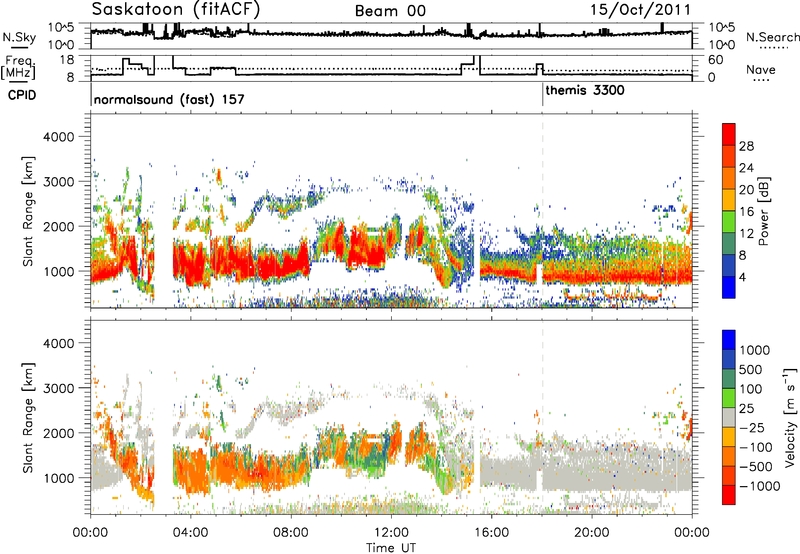The image size is (800, 554).
Task: Click the '20:00' time axis tick
Action: (592, 533)
